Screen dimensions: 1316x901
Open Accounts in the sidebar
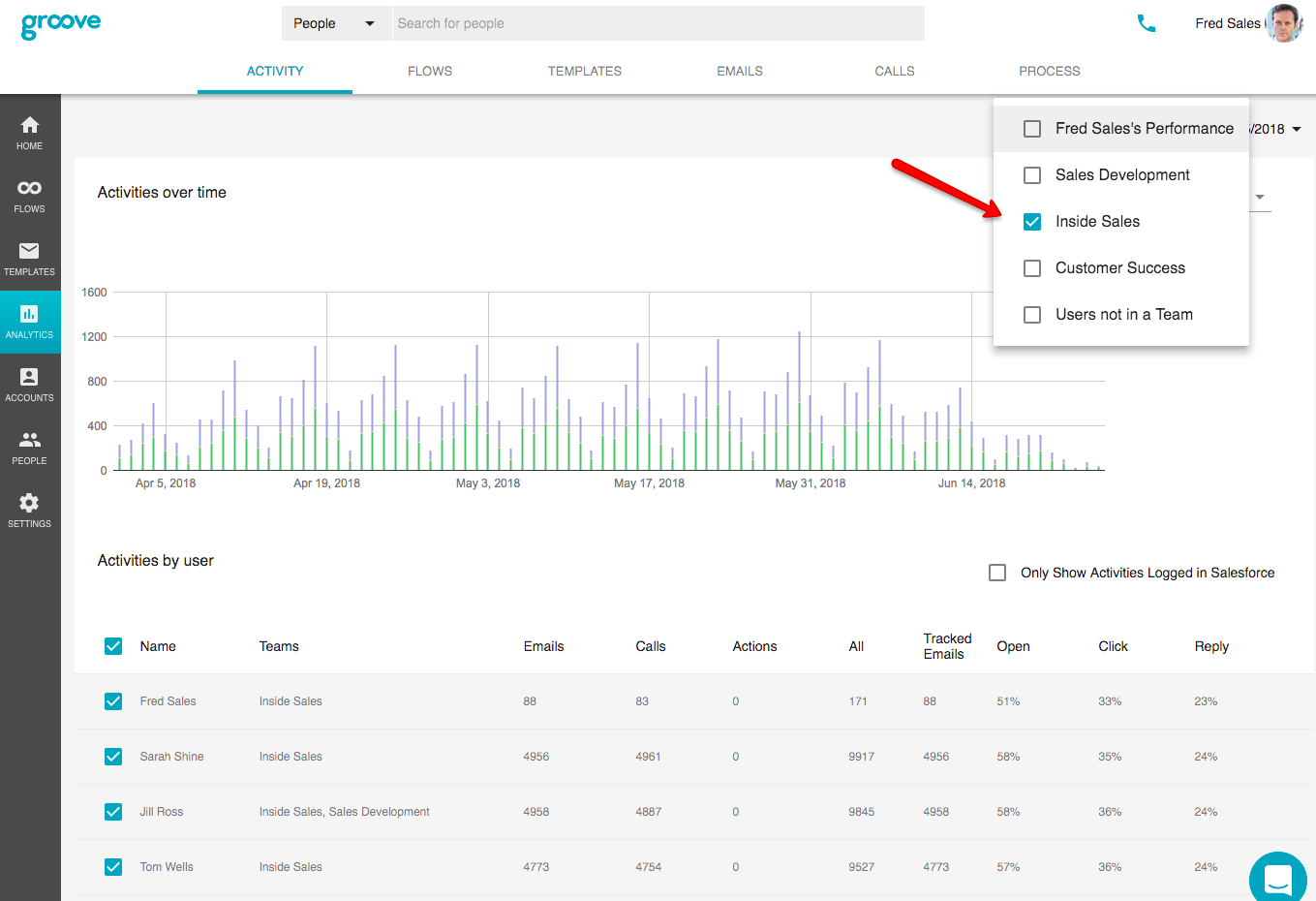[30, 385]
